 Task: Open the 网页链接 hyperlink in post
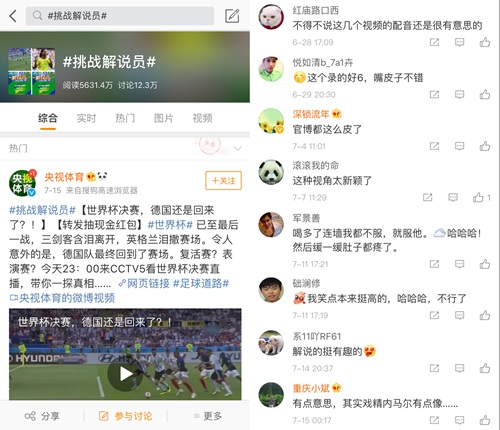(x=144, y=283)
